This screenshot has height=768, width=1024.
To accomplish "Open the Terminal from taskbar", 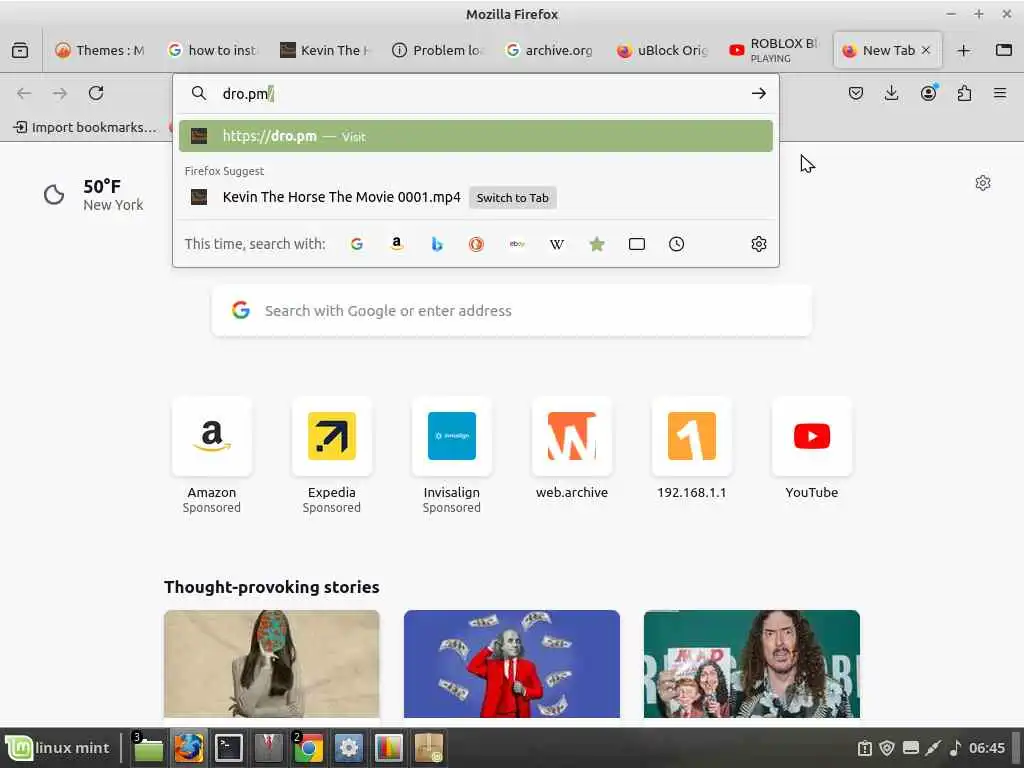I will coord(229,748).
